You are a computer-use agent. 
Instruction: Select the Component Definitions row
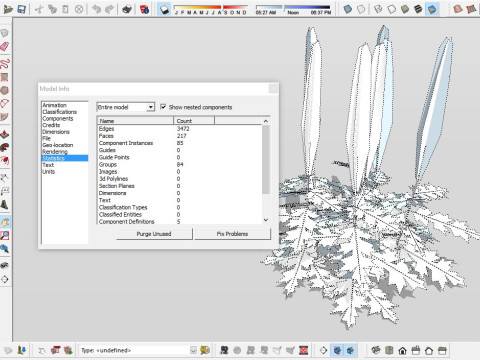pyautogui.click(x=179, y=221)
